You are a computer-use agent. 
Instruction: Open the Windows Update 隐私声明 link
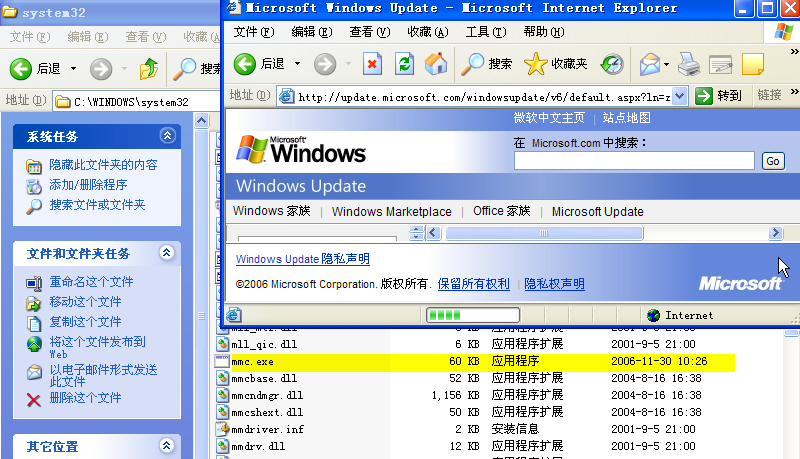pyautogui.click(x=303, y=259)
